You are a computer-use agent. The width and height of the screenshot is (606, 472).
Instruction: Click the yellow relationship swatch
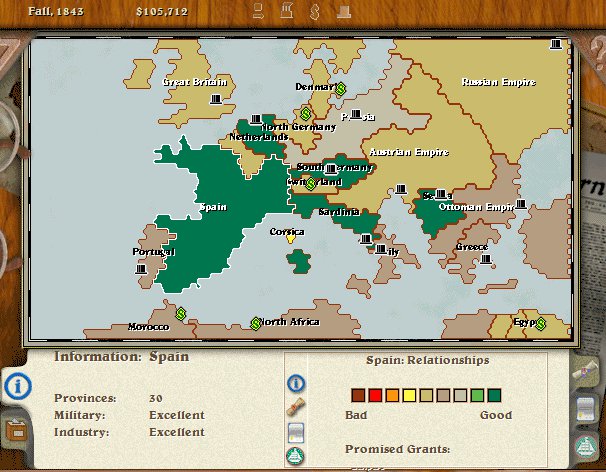point(409,395)
